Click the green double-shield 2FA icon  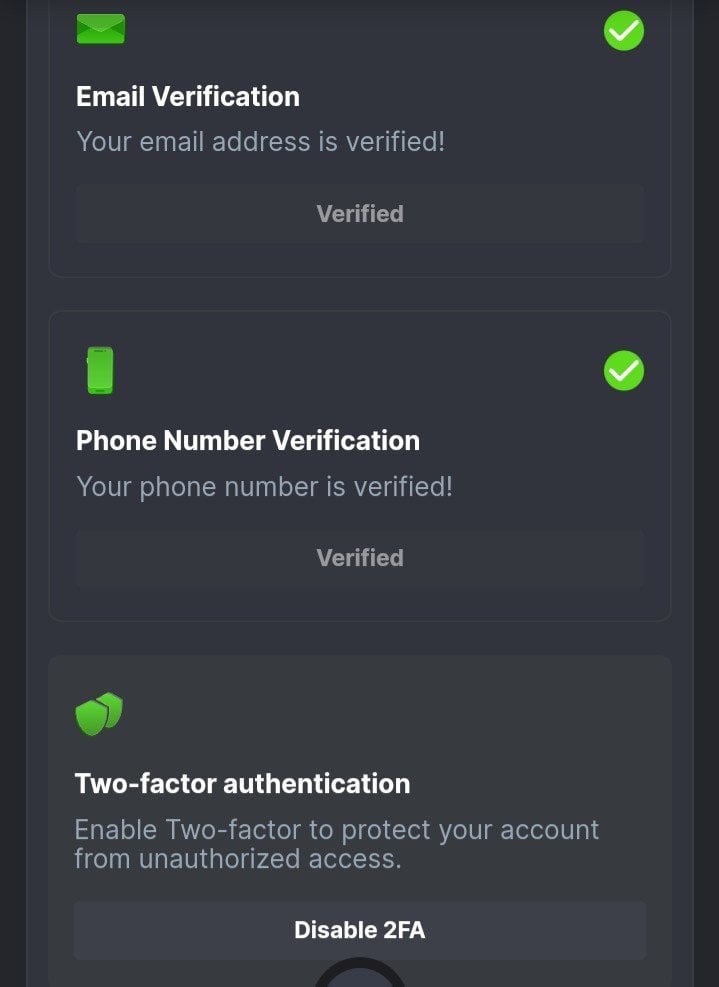click(99, 714)
